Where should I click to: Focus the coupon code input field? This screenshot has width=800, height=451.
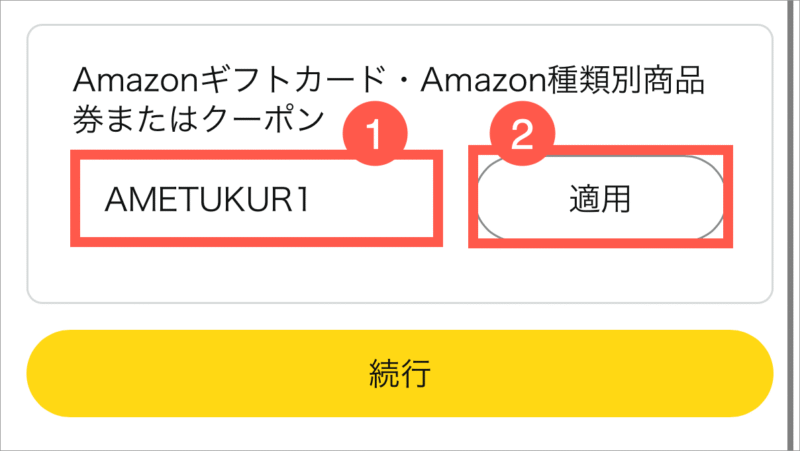pos(257,198)
